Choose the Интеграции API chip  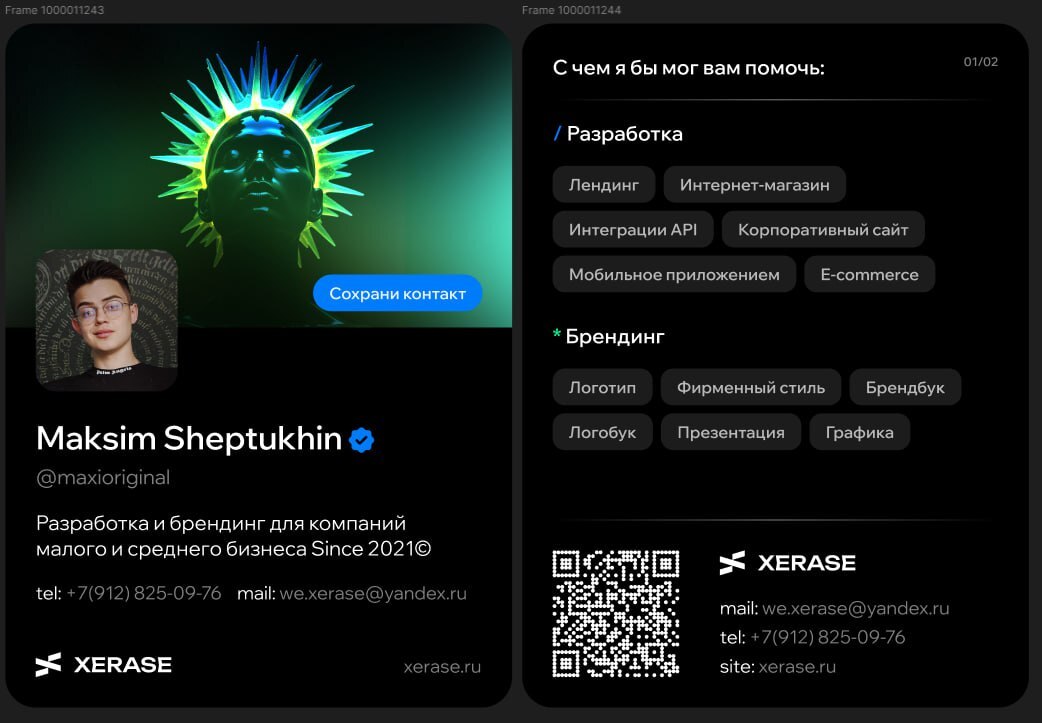pos(633,229)
